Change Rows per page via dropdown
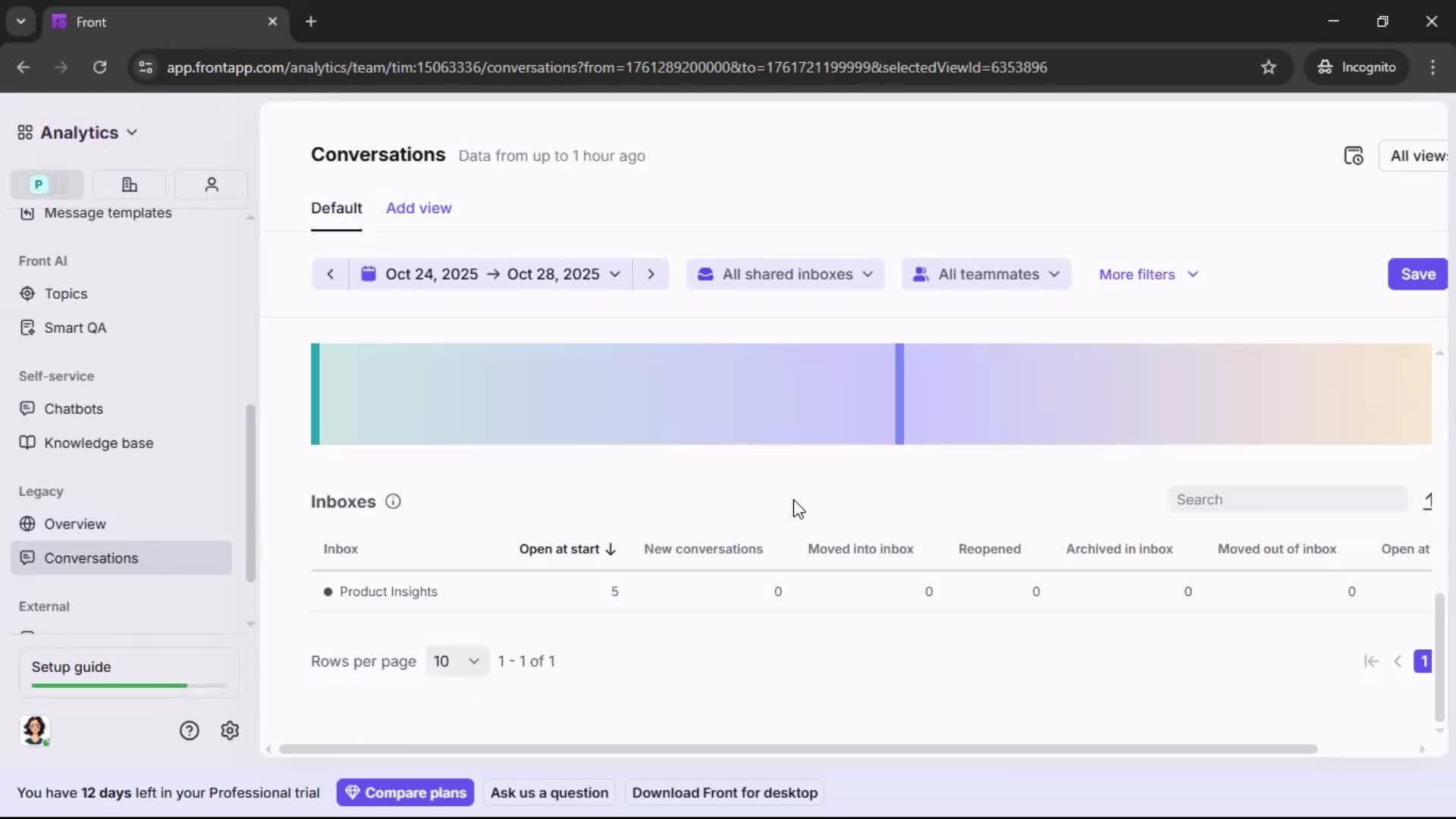This screenshot has height=819, width=1456. [457, 661]
